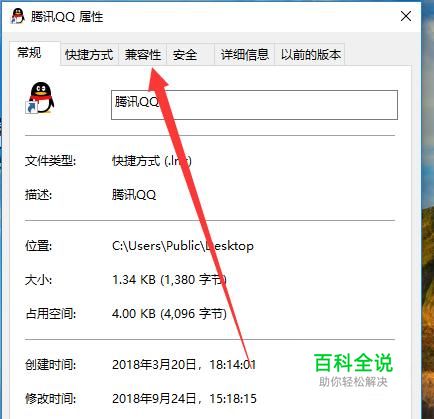Click the file type value 快捷方式 (.lnk)
434x419 pixels.
coord(152,161)
